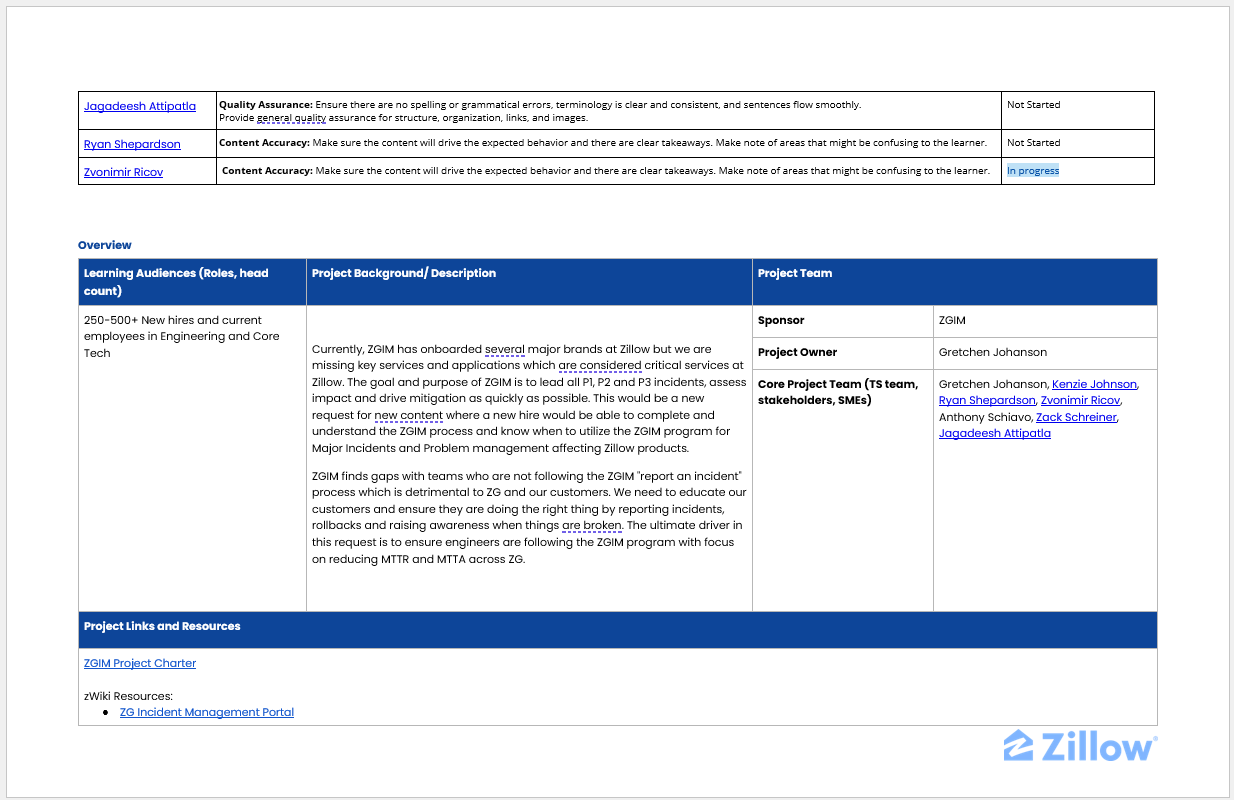The image size is (1234, 800).
Task: Click the Project Background/ Description column header
Action: (x=404, y=273)
